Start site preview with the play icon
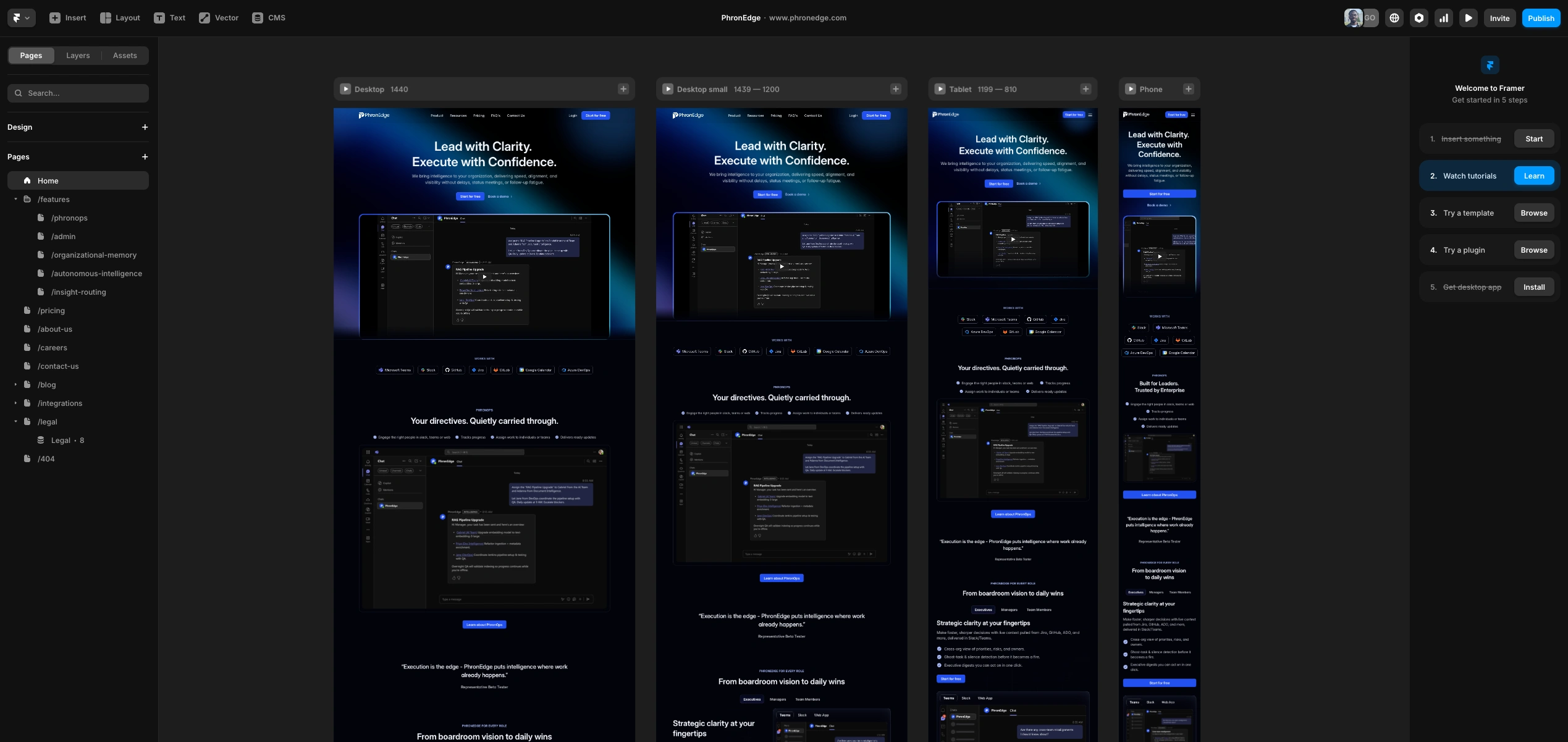The height and width of the screenshot is (742, 1568). click(x=1469, y=18)
